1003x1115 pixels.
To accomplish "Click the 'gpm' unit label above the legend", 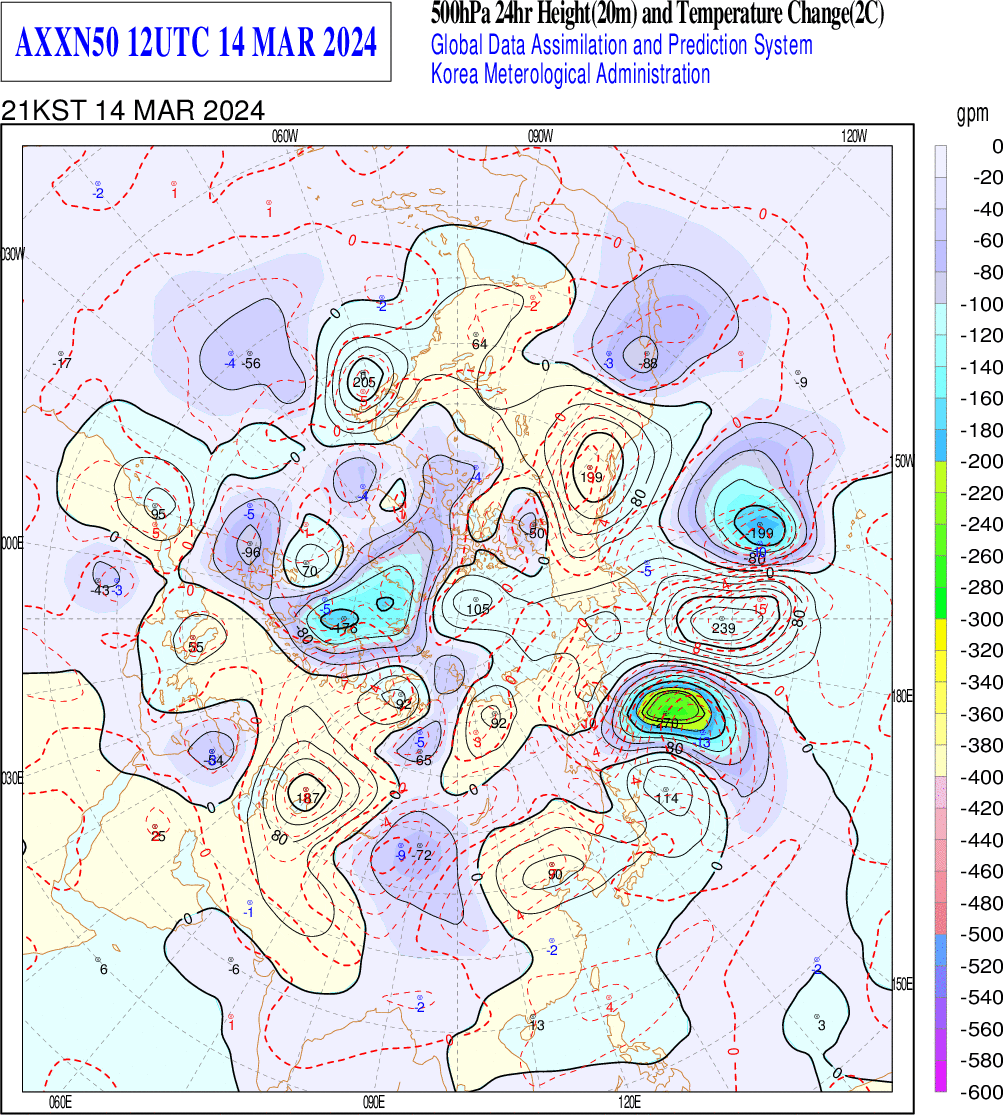I will [x=972, y=114].
